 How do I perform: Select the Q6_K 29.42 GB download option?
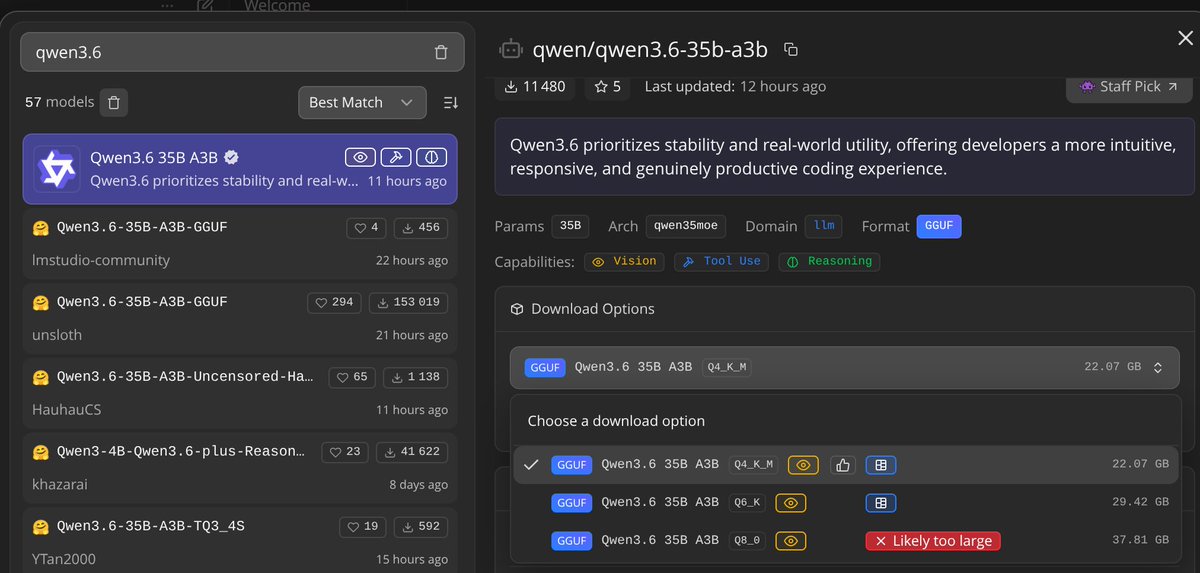pyautogui.click(x=847, y=503)
